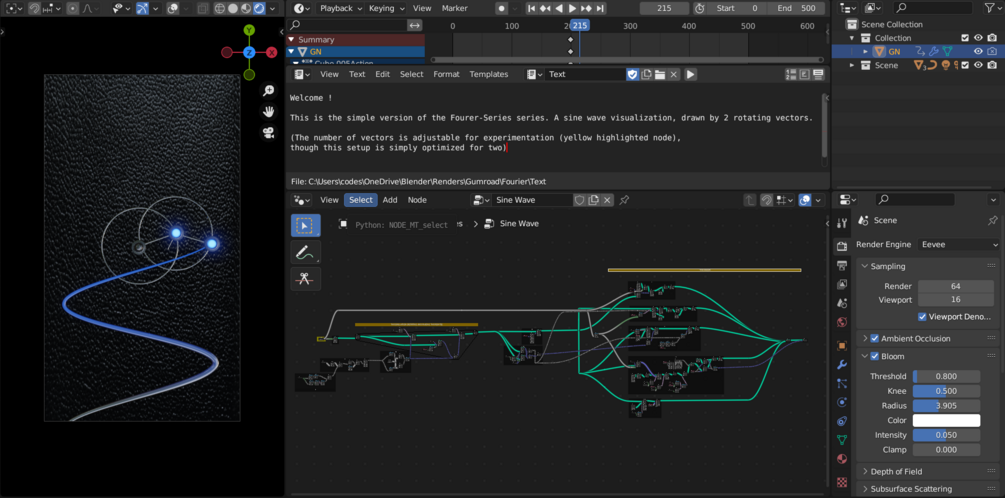Collapse the Summary channel in dope sheet
This screenshot has height=498, width=1005.
[x=292, y=40]
